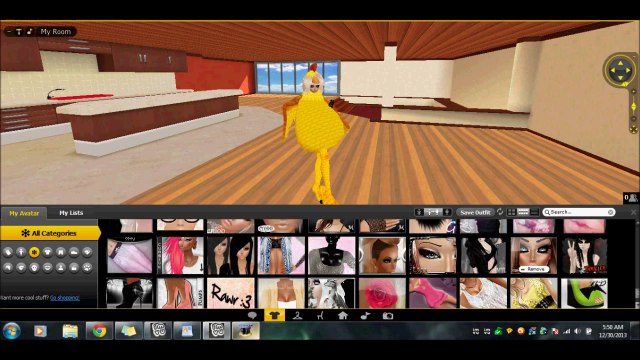Filter inventory by tops category
The image size is (640, 360).
click(48, 252)
